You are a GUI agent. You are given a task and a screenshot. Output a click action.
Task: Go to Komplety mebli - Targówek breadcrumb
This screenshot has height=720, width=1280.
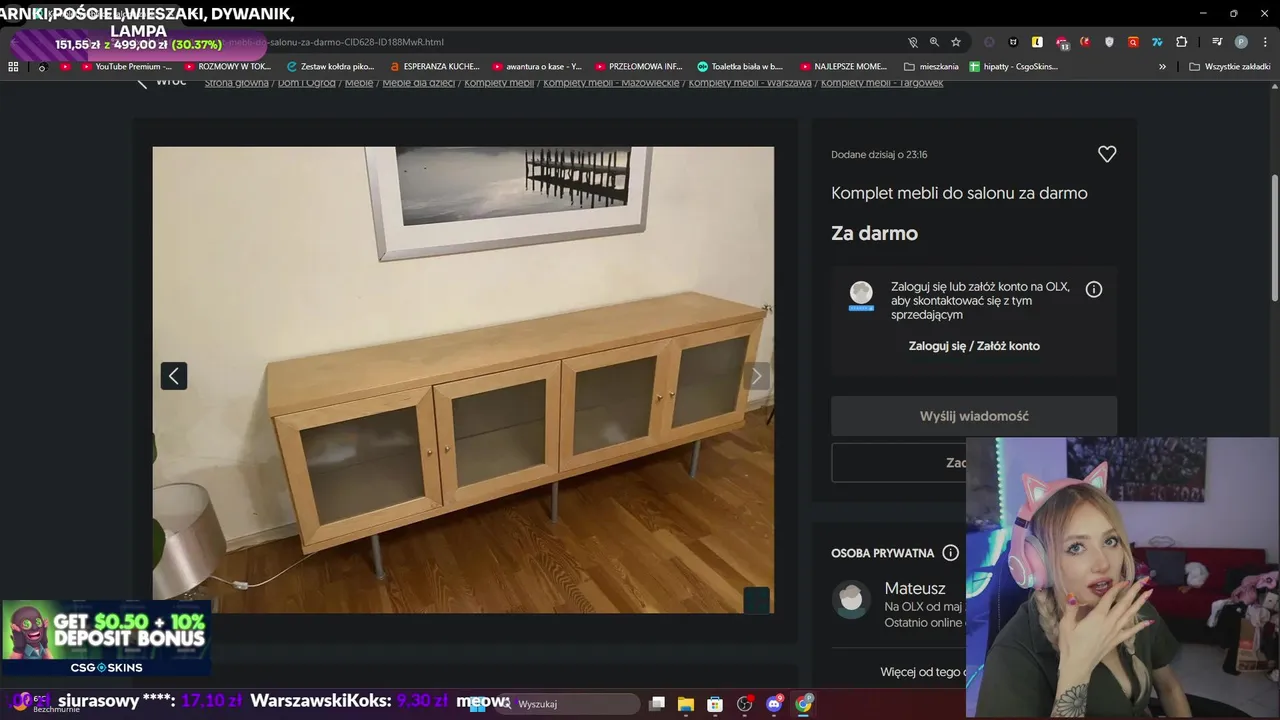coord(882,83)
